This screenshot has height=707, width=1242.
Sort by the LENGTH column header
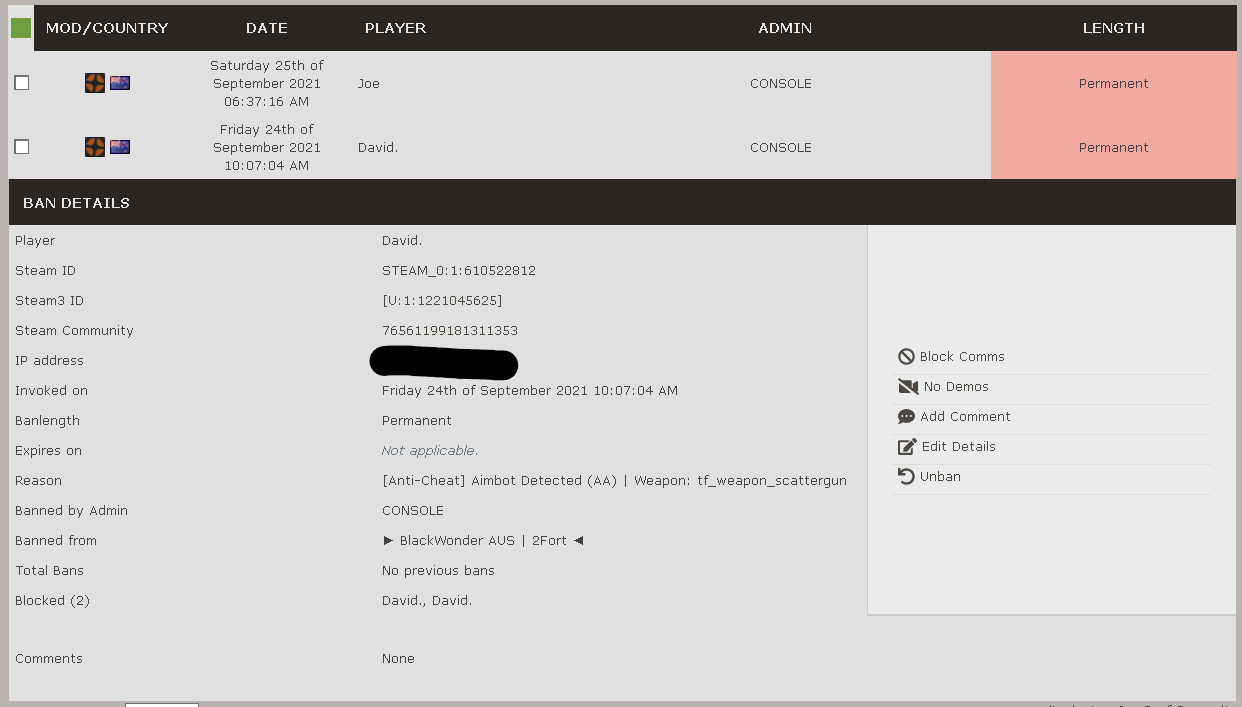point(1113,28)
